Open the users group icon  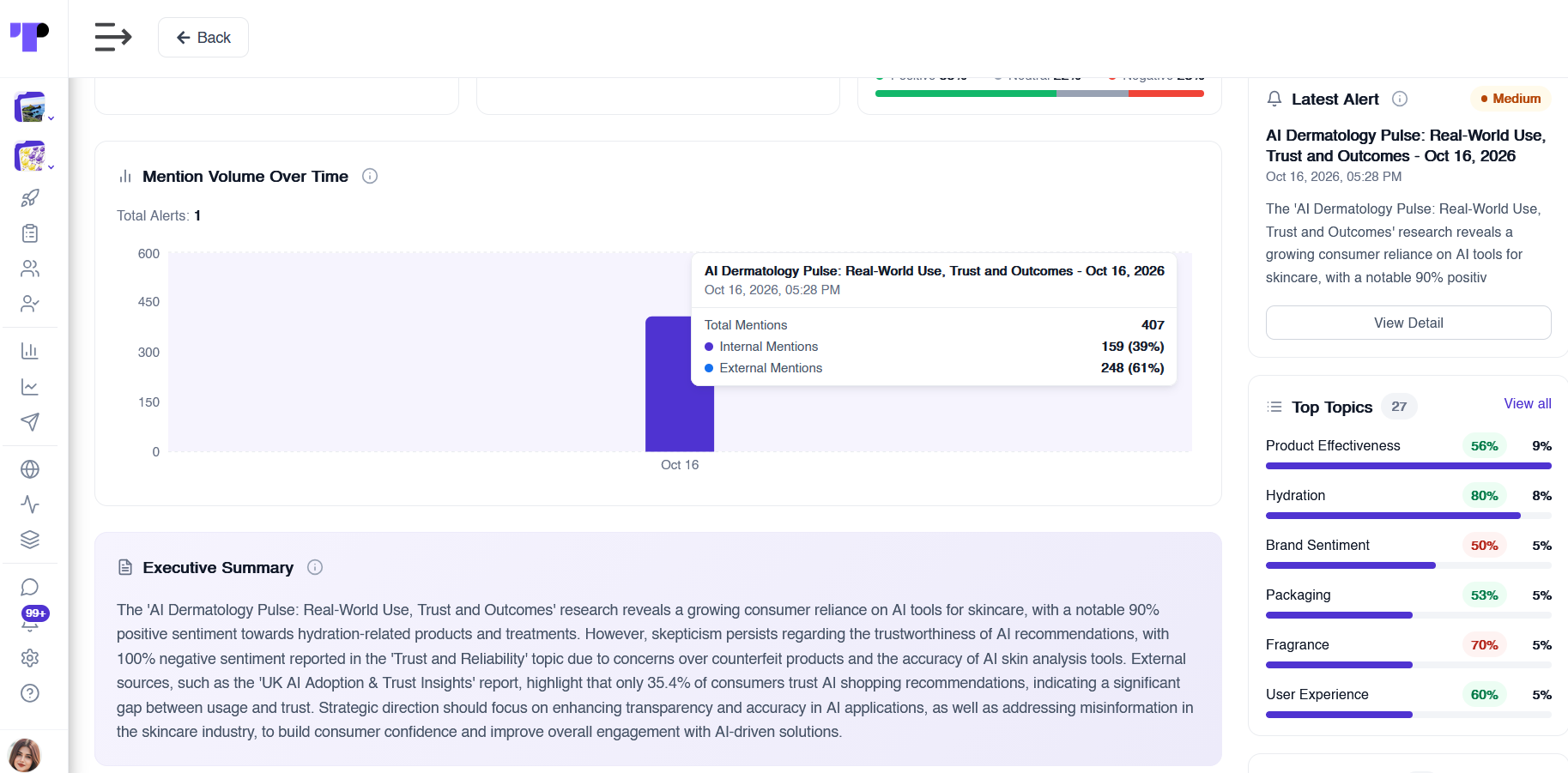coord(30,269)
